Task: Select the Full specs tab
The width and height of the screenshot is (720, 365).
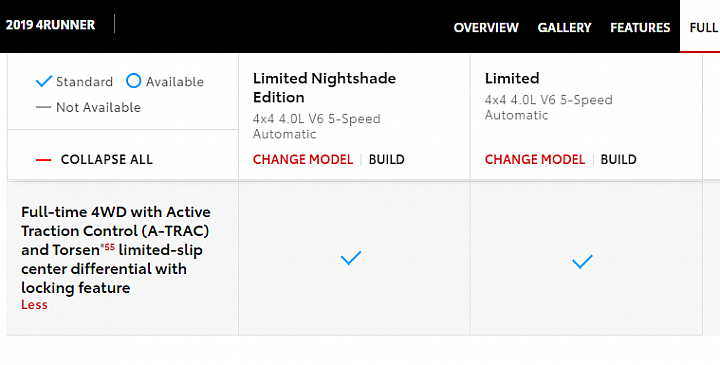Action: 703,28
